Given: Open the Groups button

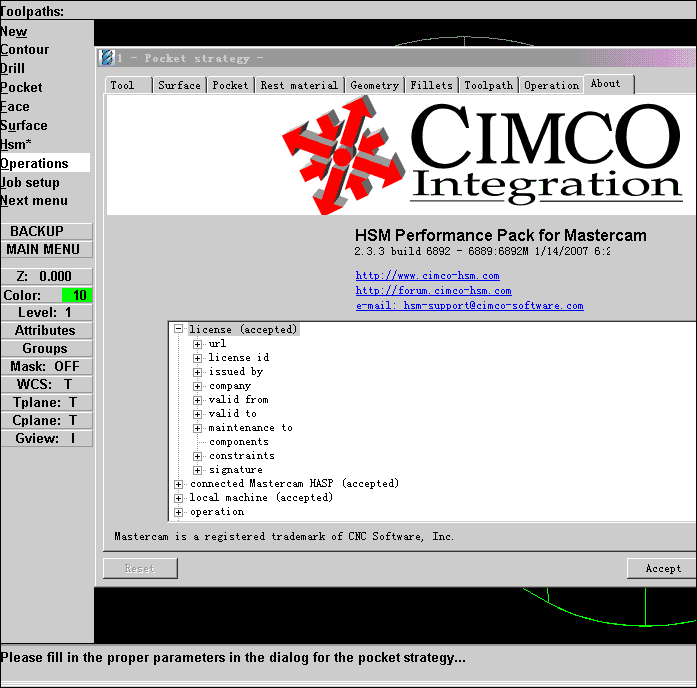Looking at the screenshot, I should pyautogui.click(x=47, y=348).
